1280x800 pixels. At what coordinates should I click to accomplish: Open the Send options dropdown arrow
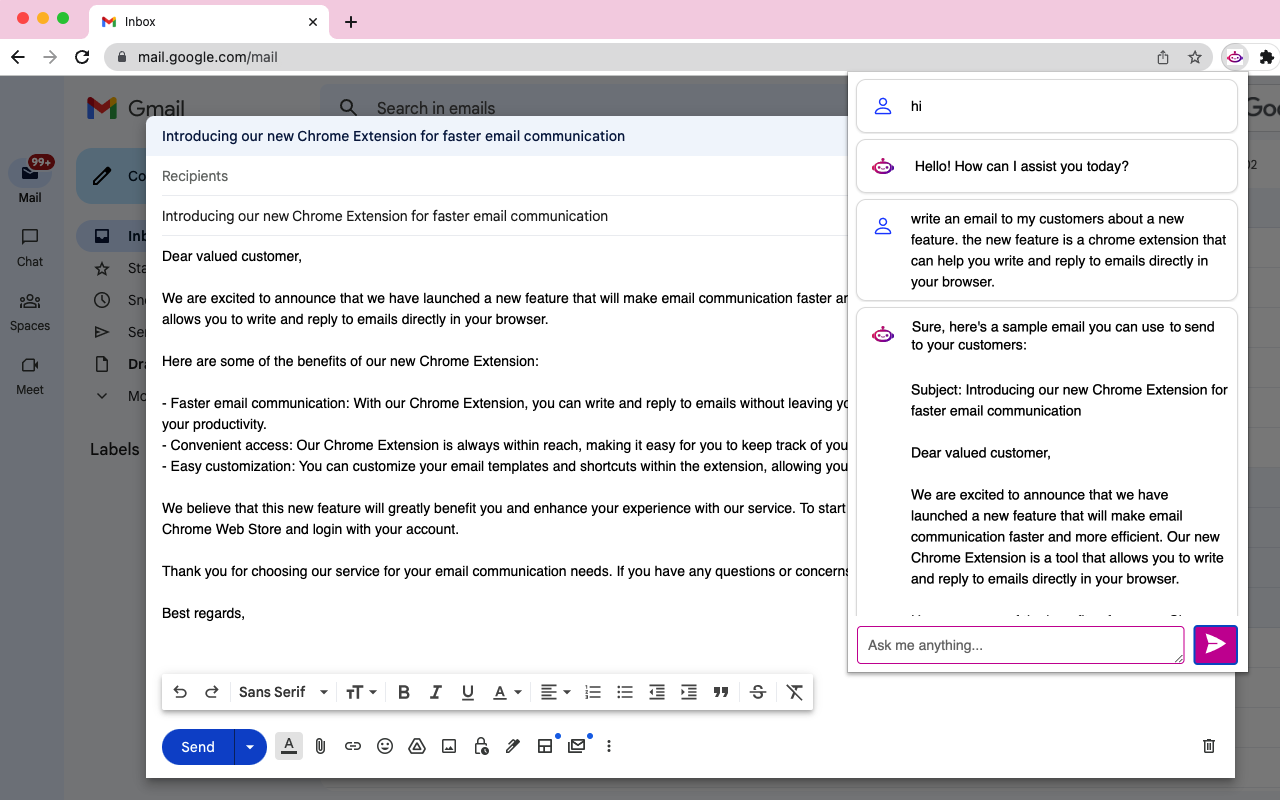pos(250,746)
